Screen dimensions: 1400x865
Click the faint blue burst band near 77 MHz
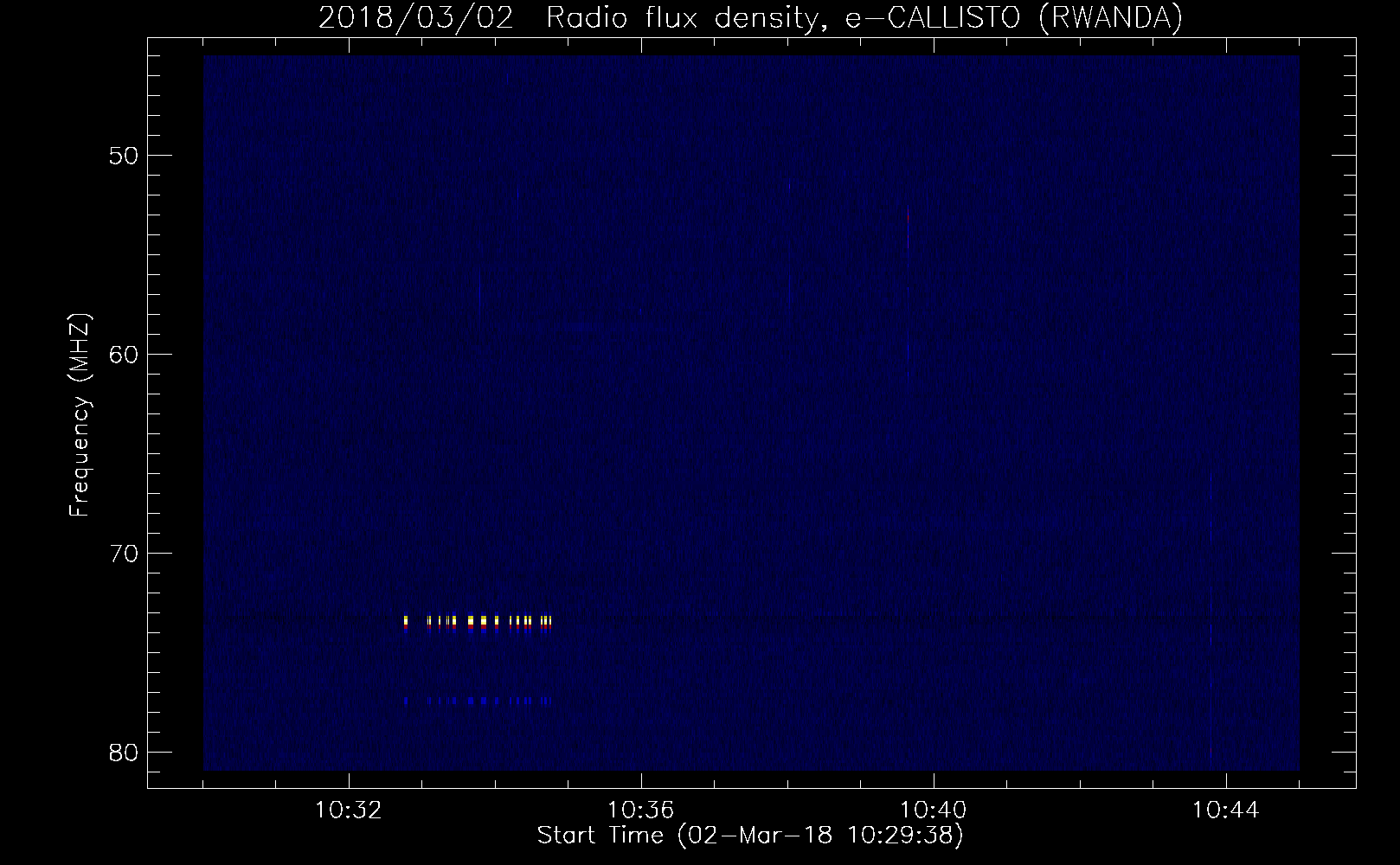[x=478, y=701]
